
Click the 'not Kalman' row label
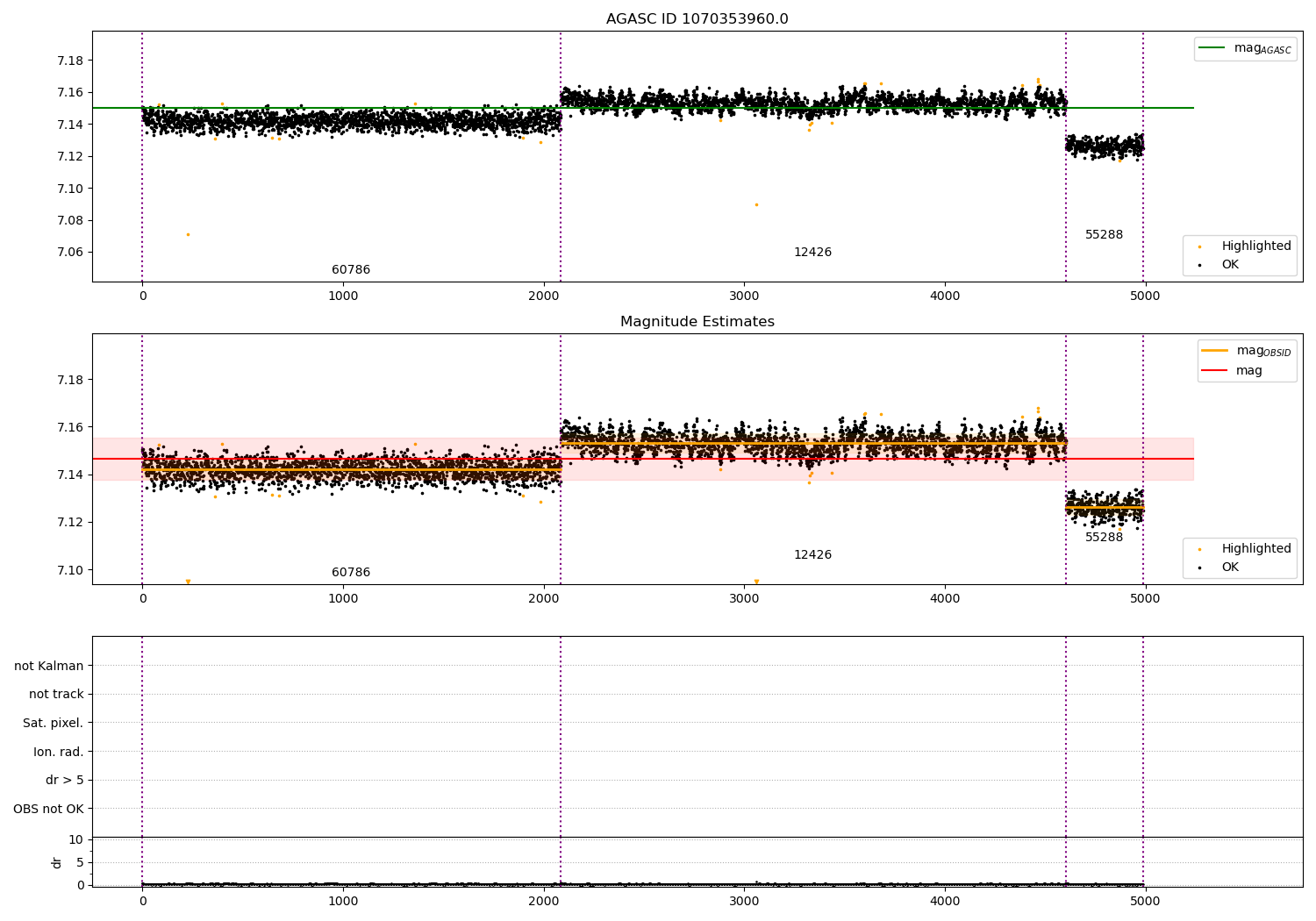tap(49, 667)
